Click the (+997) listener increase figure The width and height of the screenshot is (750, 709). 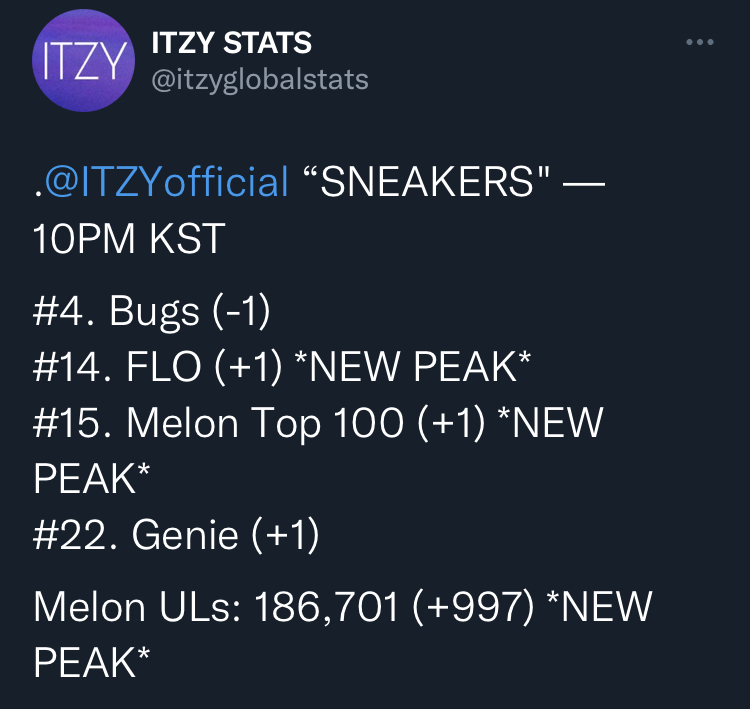tap(473, 608)
